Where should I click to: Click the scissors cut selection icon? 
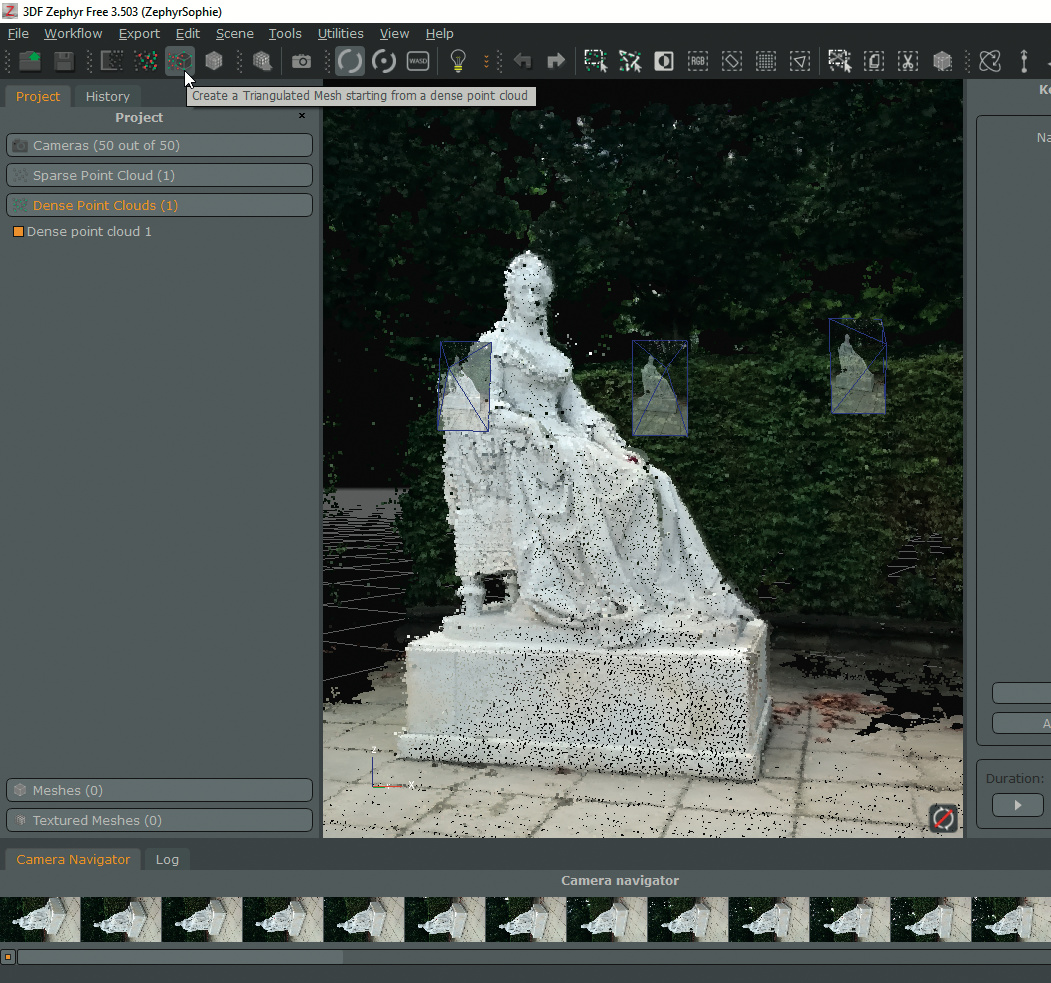coord(907,62)
